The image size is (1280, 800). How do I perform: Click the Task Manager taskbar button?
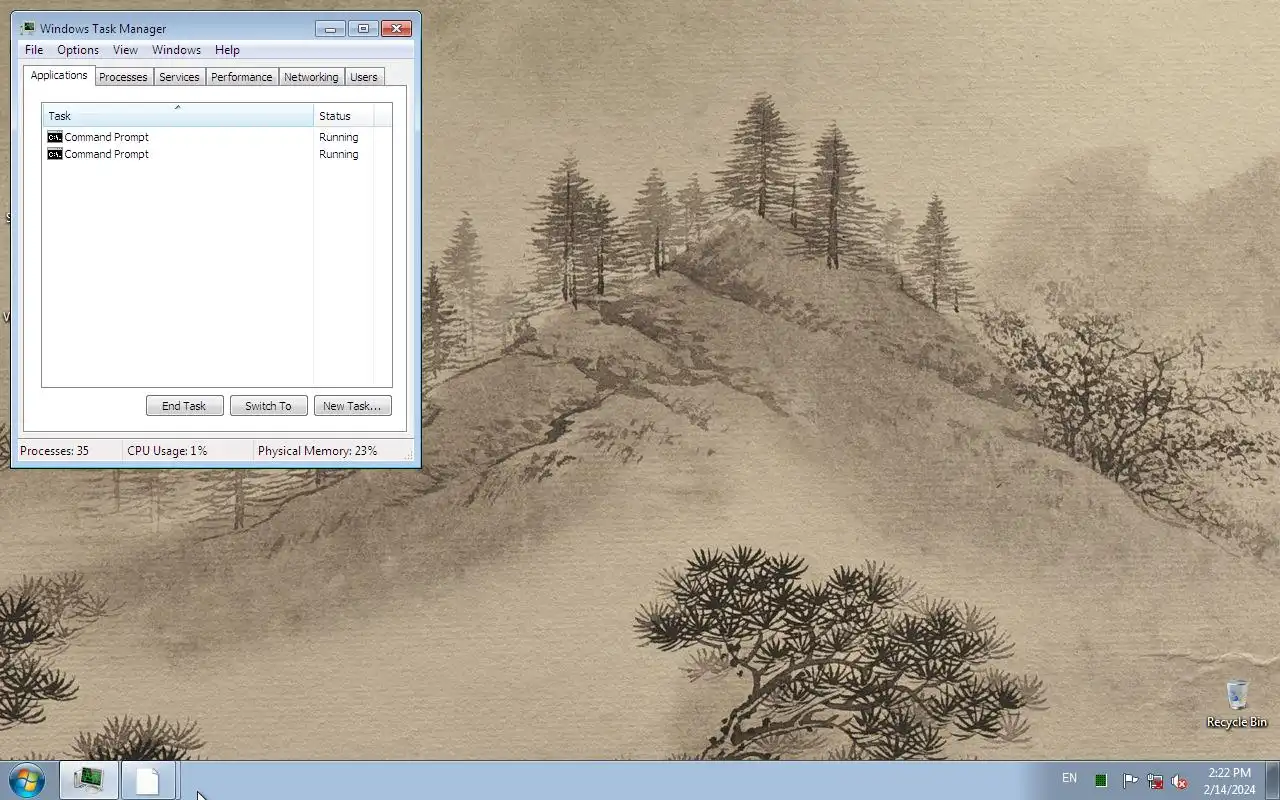pyautogui.click(x=88, y=780)
